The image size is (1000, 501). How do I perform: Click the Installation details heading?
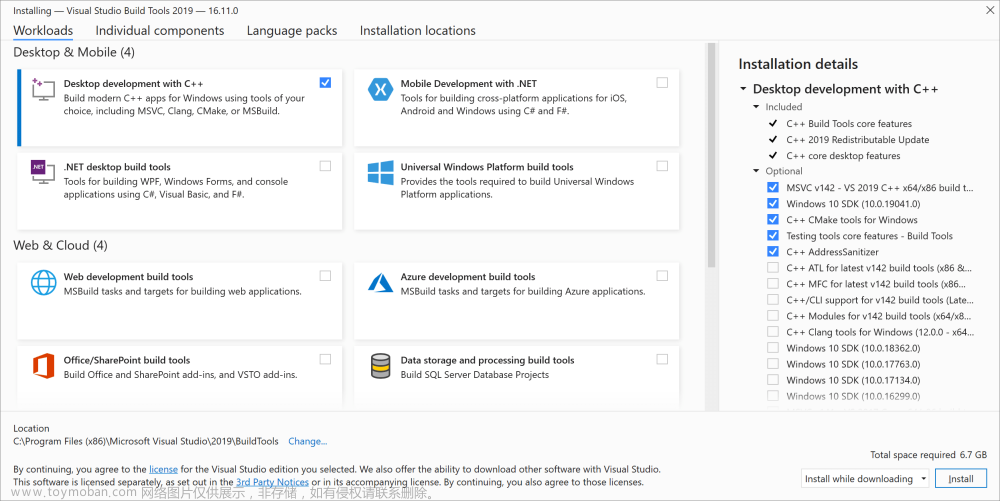point(798,64)
